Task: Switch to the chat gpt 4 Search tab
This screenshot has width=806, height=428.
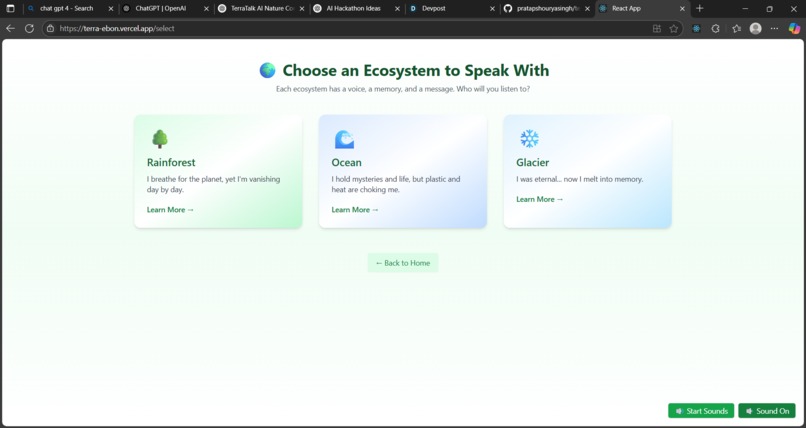Action: pos(66,9)
